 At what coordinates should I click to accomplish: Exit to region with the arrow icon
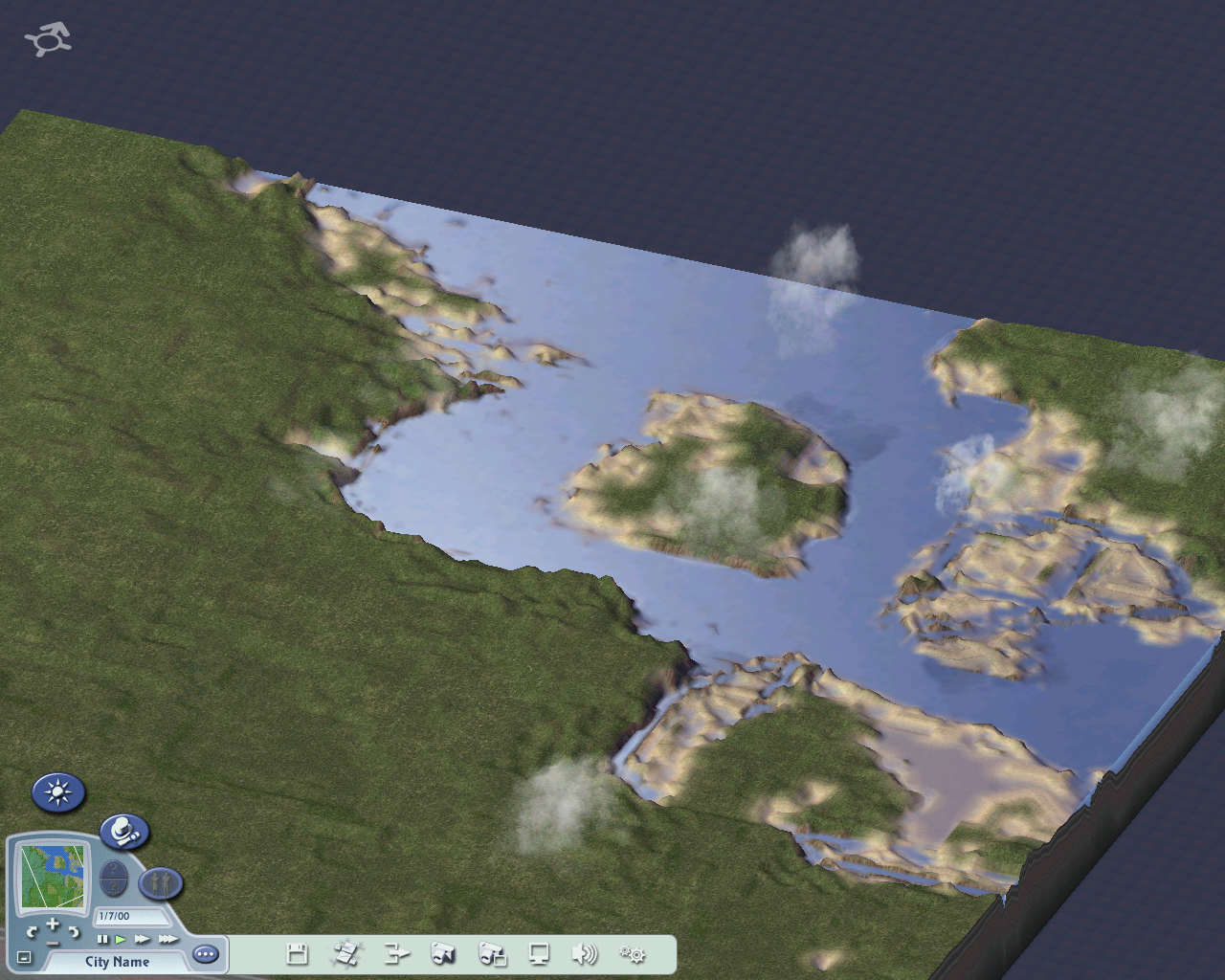pyautogui.click(x=396, y=953)
